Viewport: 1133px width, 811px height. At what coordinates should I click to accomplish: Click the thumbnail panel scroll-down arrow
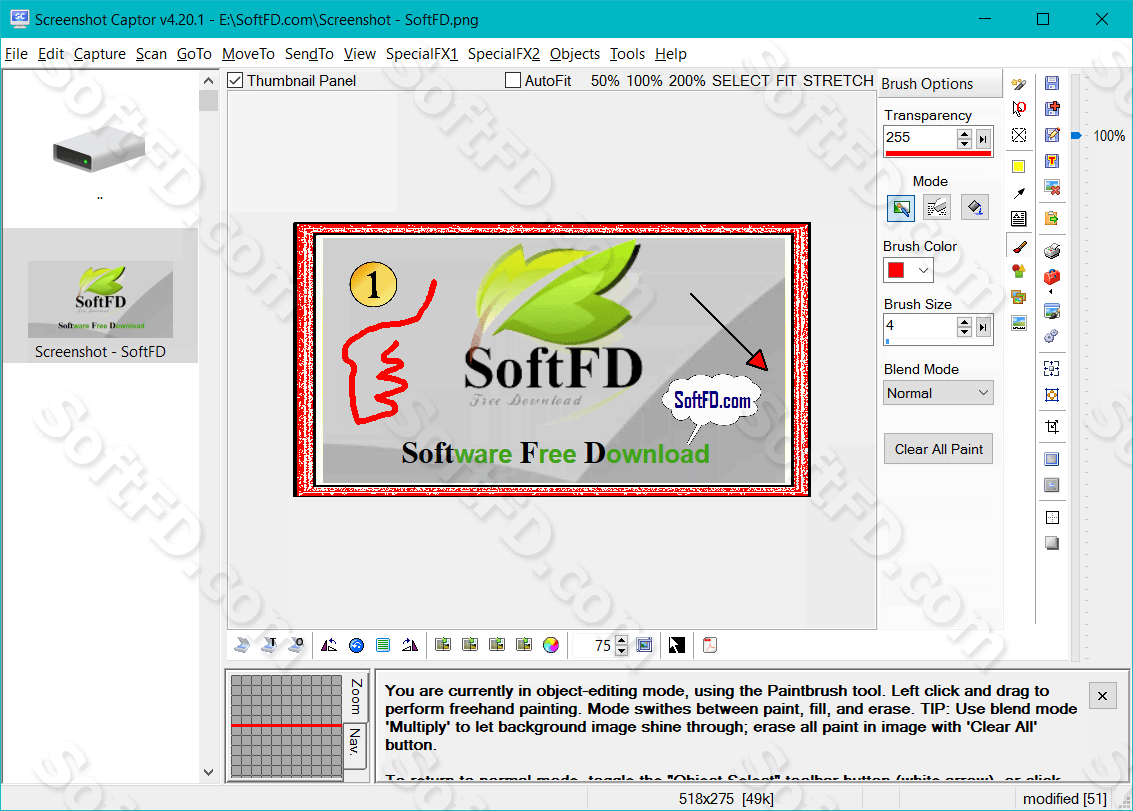pyautogui.click(x=208, y=772)
